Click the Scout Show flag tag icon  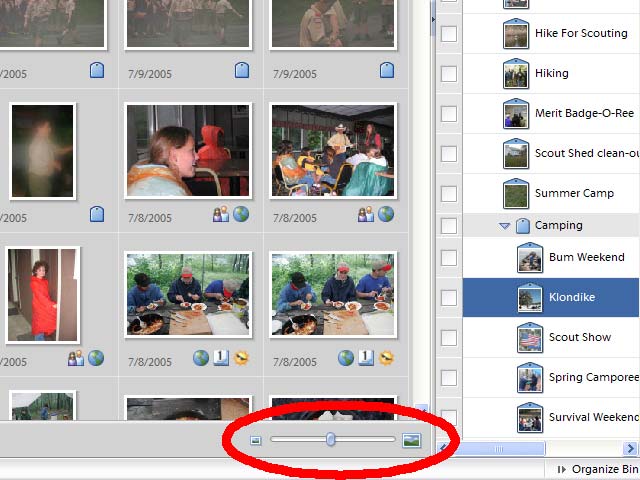(530, 338)
